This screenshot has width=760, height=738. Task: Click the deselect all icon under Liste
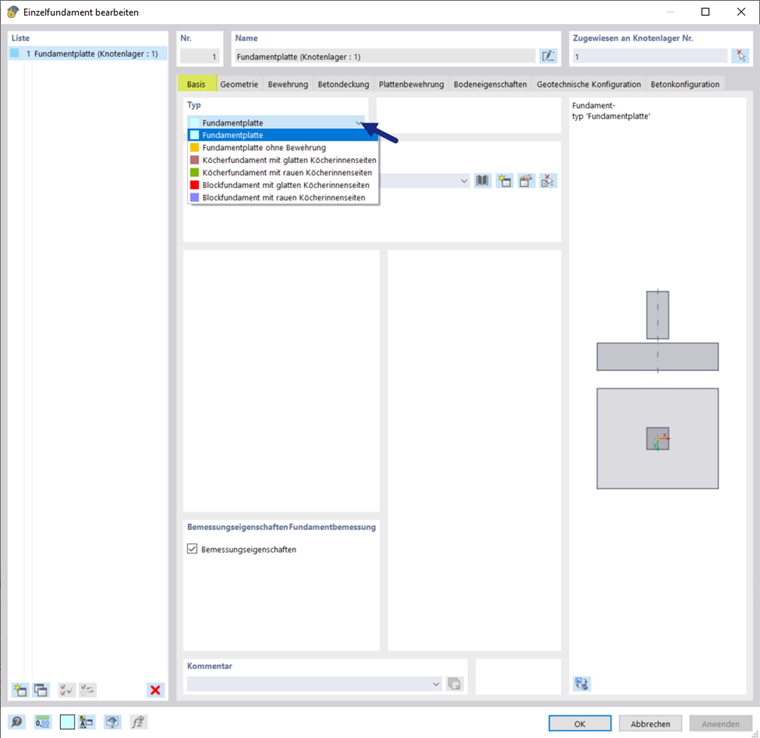coord(88,690)
